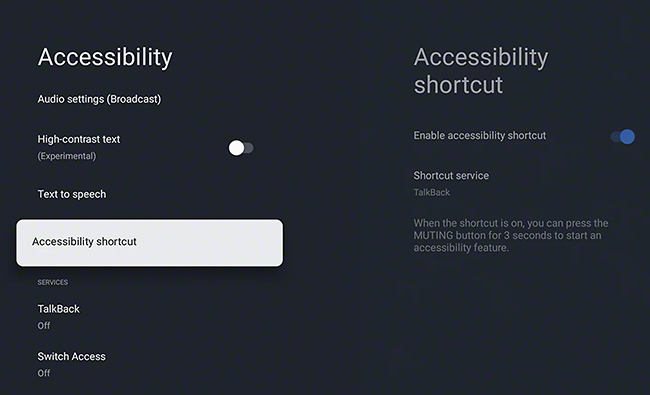The width and height of the screenshot is (650, 395).
Task: Change the Shortcut service option
Action: [x=451, y=184]
